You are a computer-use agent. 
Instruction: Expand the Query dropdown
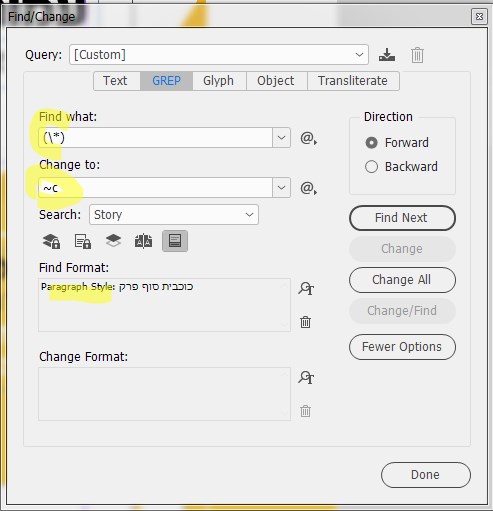[x=359, y=55]
